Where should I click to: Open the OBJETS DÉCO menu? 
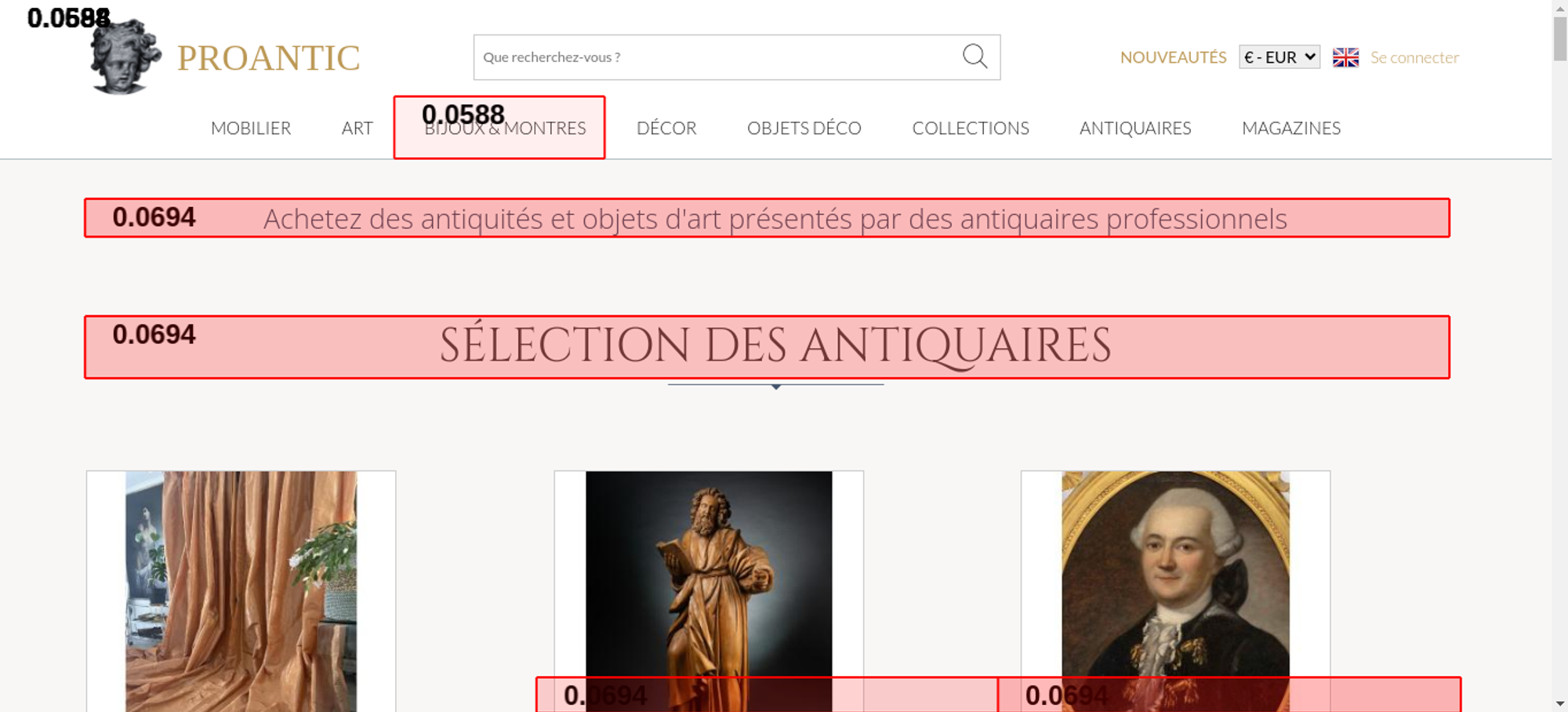[x=804, y=128]
